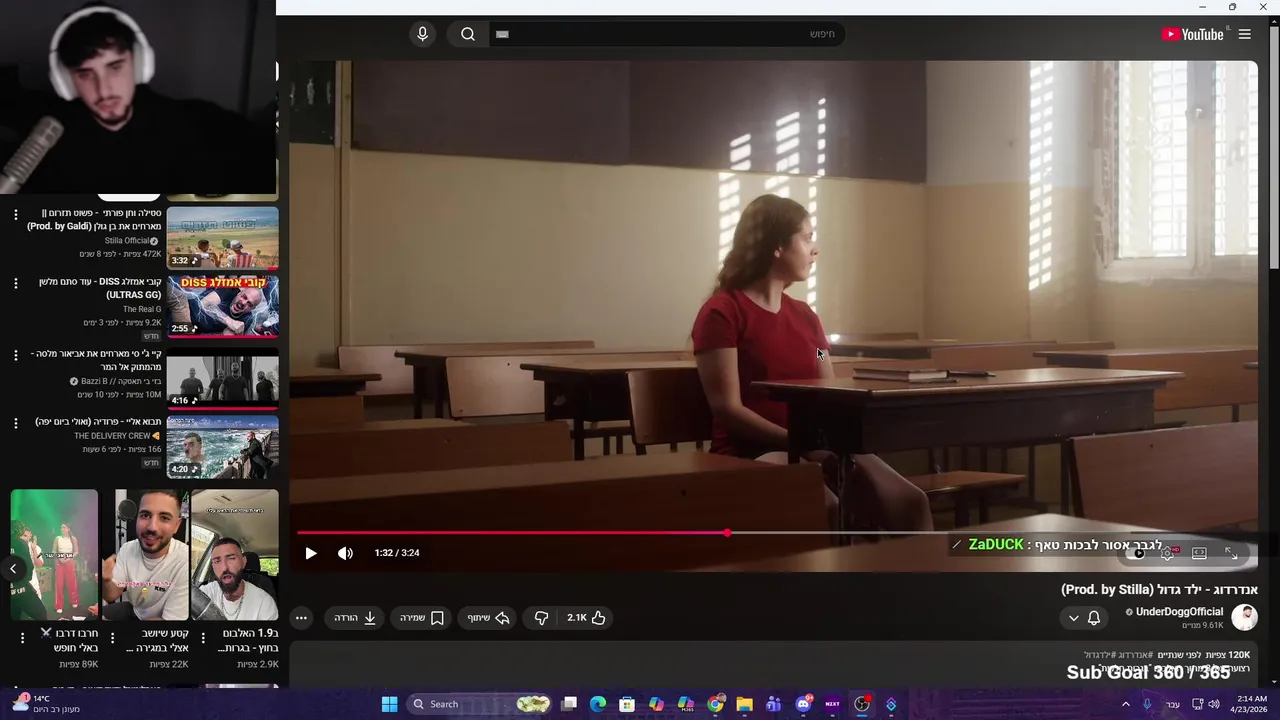Open options menu for Stilla Official video

15,215
